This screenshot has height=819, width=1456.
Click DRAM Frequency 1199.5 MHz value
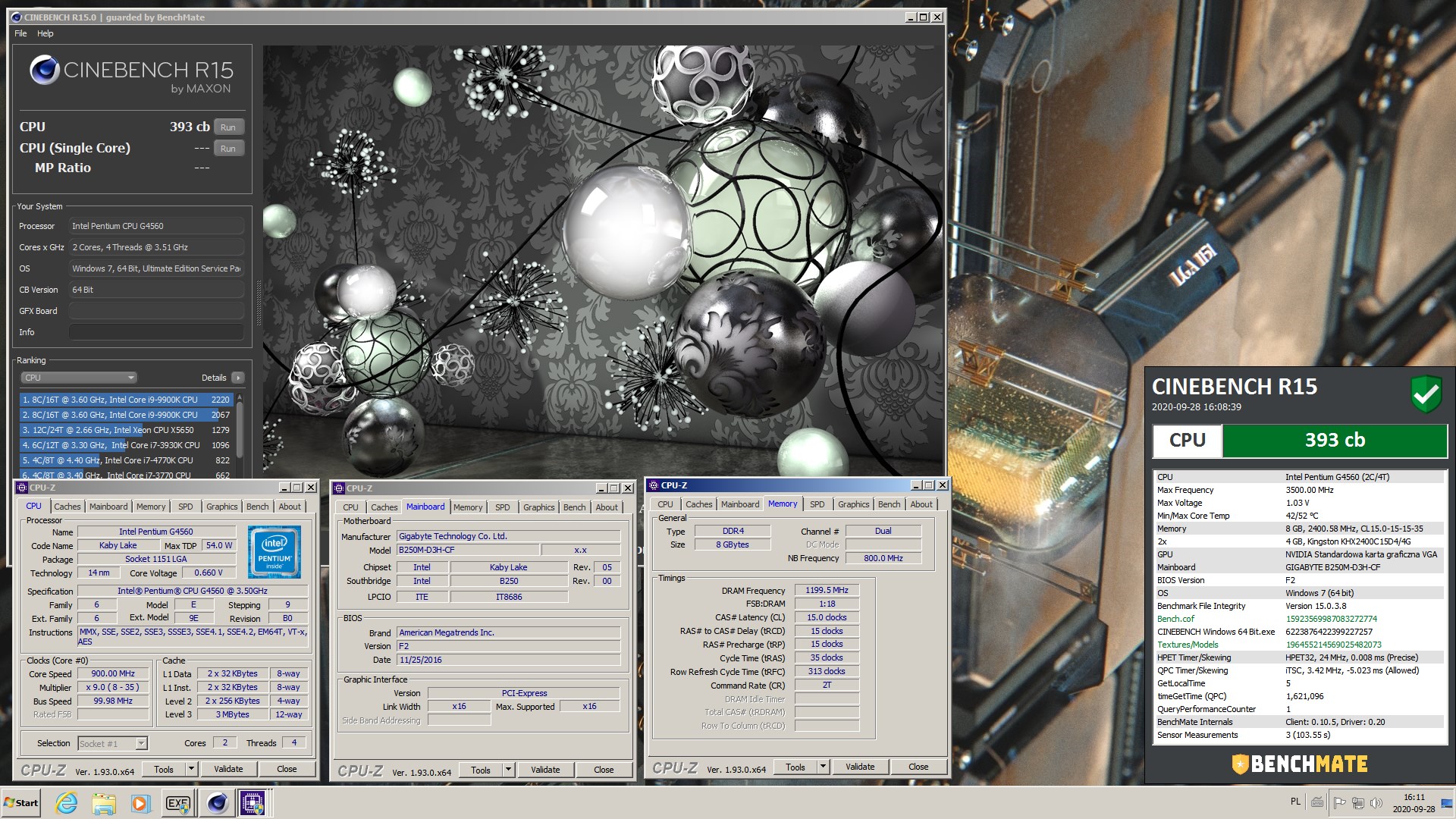point(827,590)
